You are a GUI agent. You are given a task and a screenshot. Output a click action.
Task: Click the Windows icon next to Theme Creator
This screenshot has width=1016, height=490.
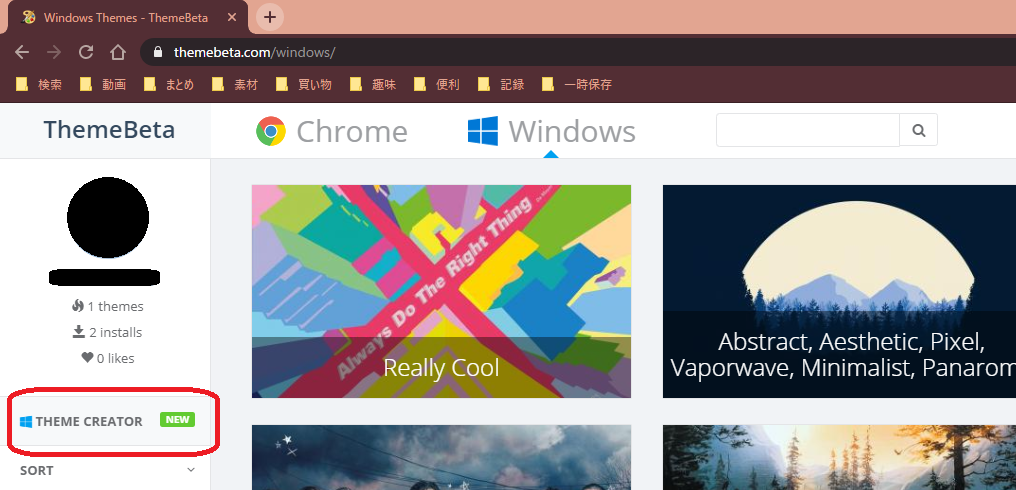pyautogui.click(x=26, y=422)
